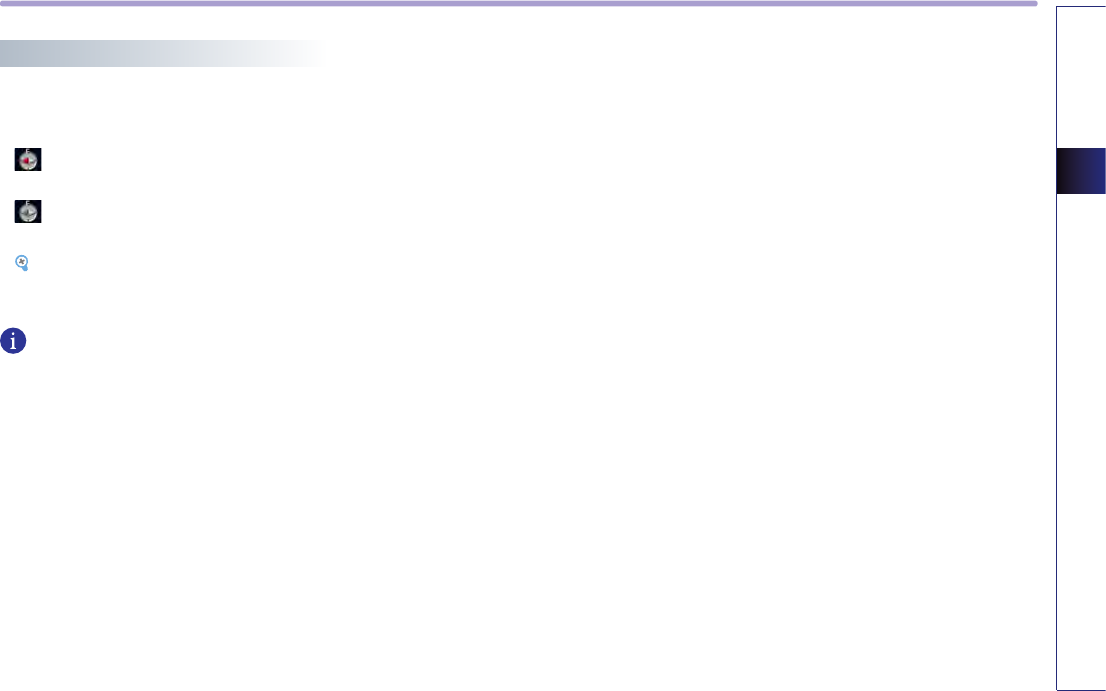Click the purple bar at top

point(518,4)
